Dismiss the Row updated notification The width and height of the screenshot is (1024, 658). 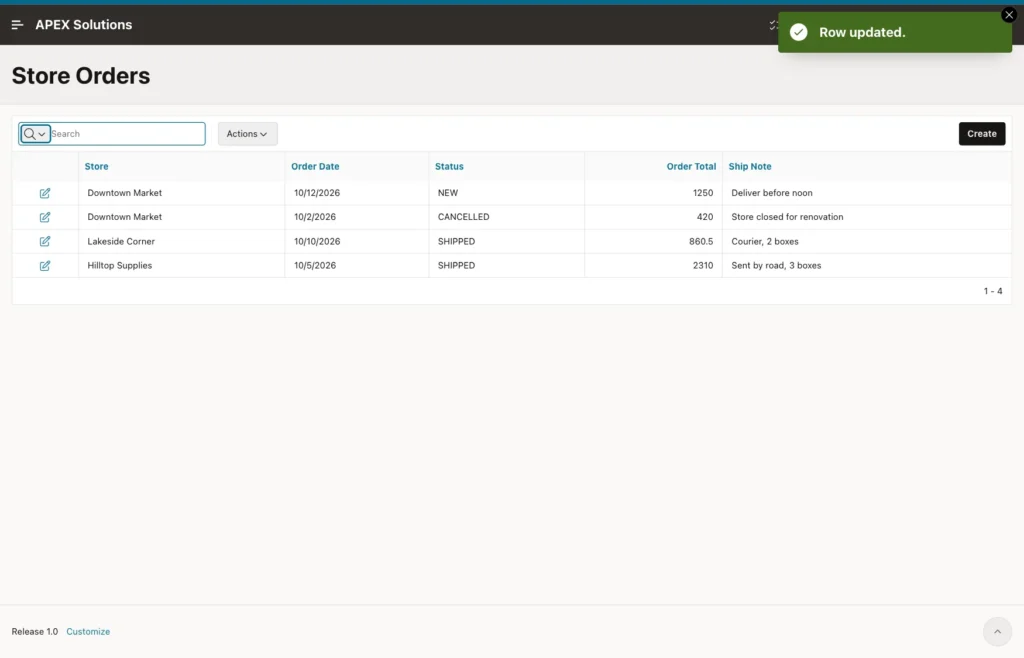[x=1009, y=14]
